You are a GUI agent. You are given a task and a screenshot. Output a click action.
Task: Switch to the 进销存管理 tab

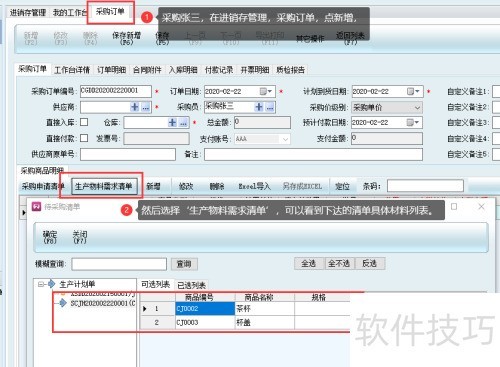click(28, 13)
